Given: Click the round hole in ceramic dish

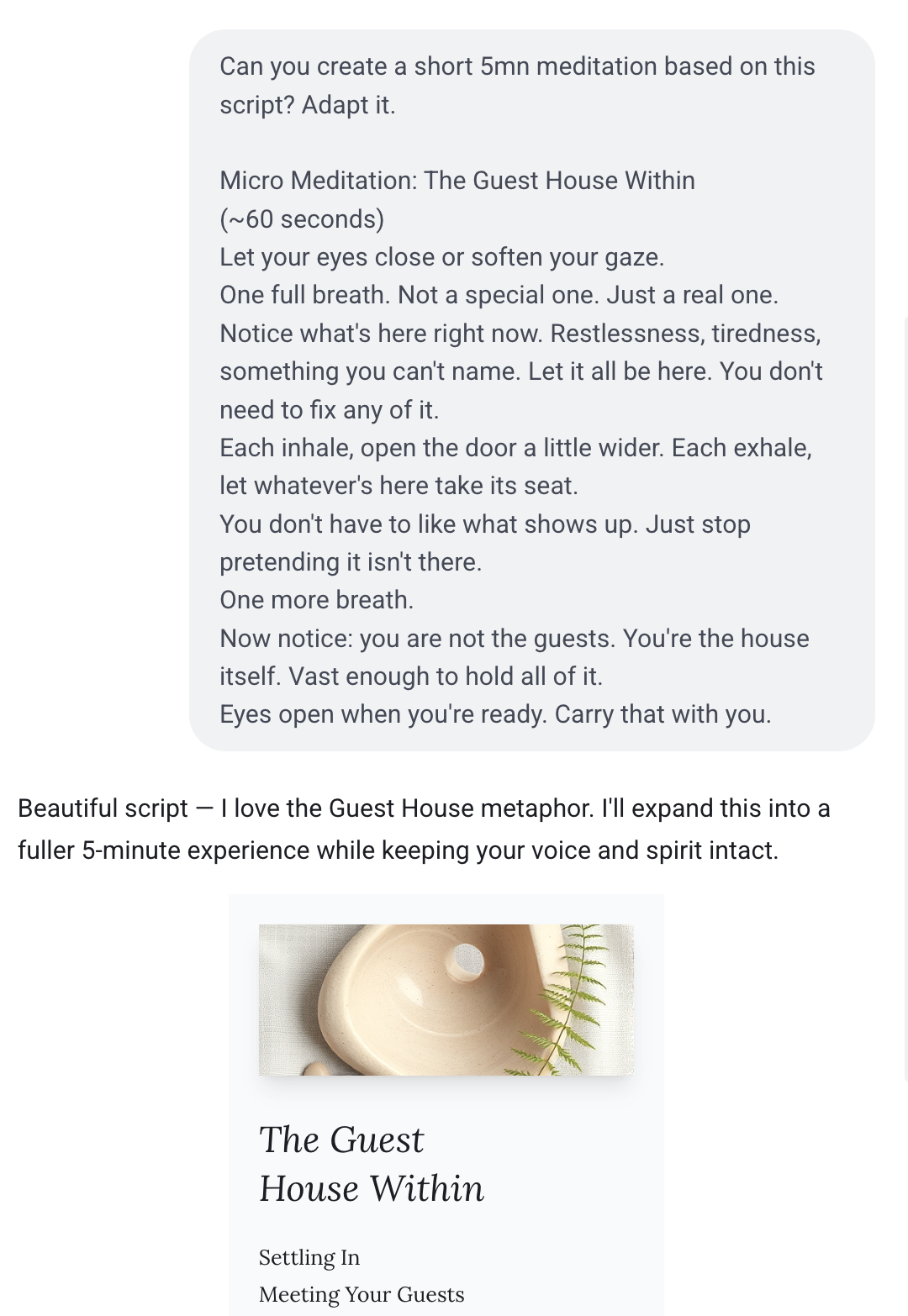Looking at the screenshot, I should point(468,957).
